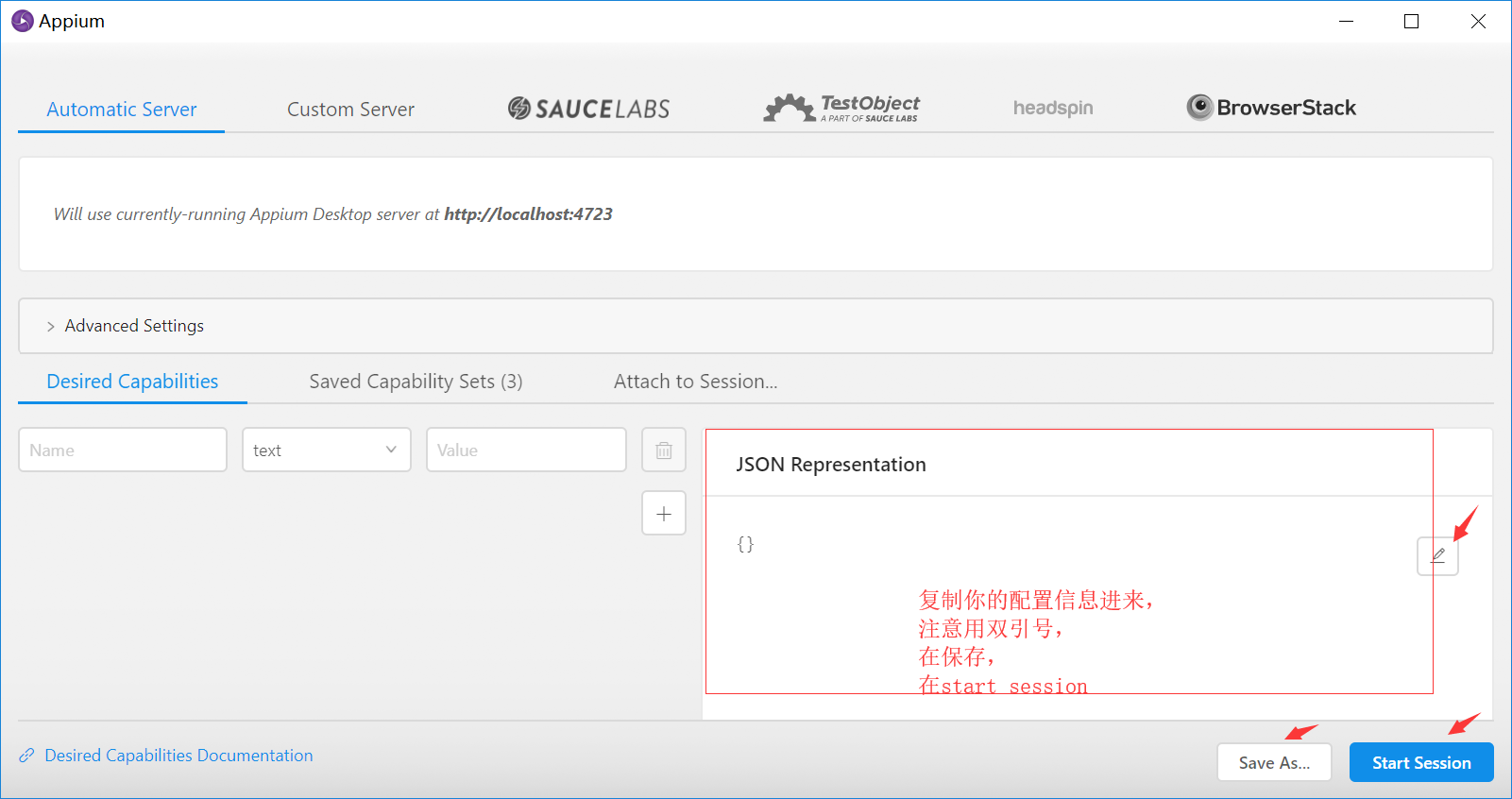Click the Appium logo icon in title bar
Image resolution: width=1512 pixels, height=799 pixels.
(23, 21)
